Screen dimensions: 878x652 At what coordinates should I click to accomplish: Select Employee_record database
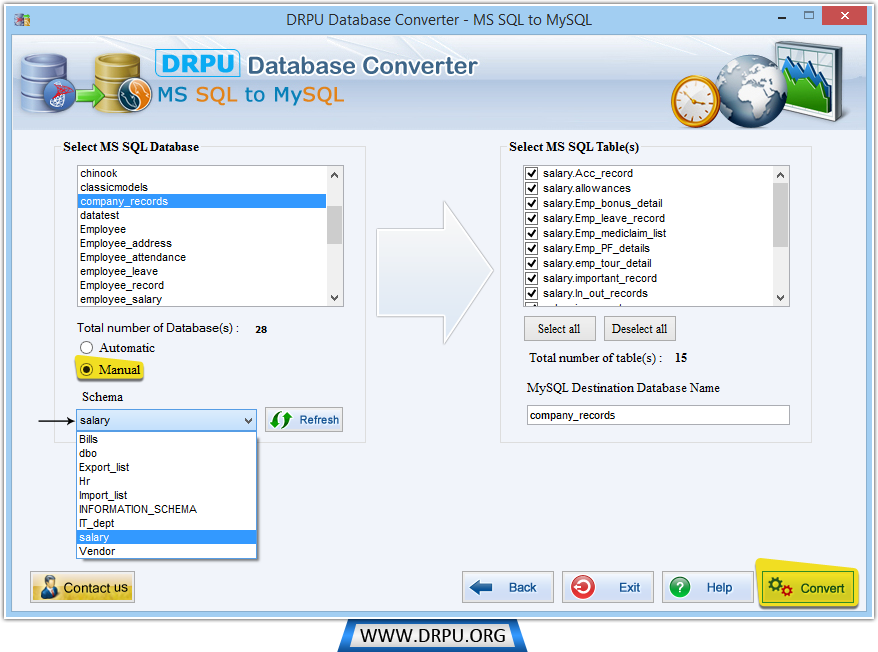coord(202,285)
